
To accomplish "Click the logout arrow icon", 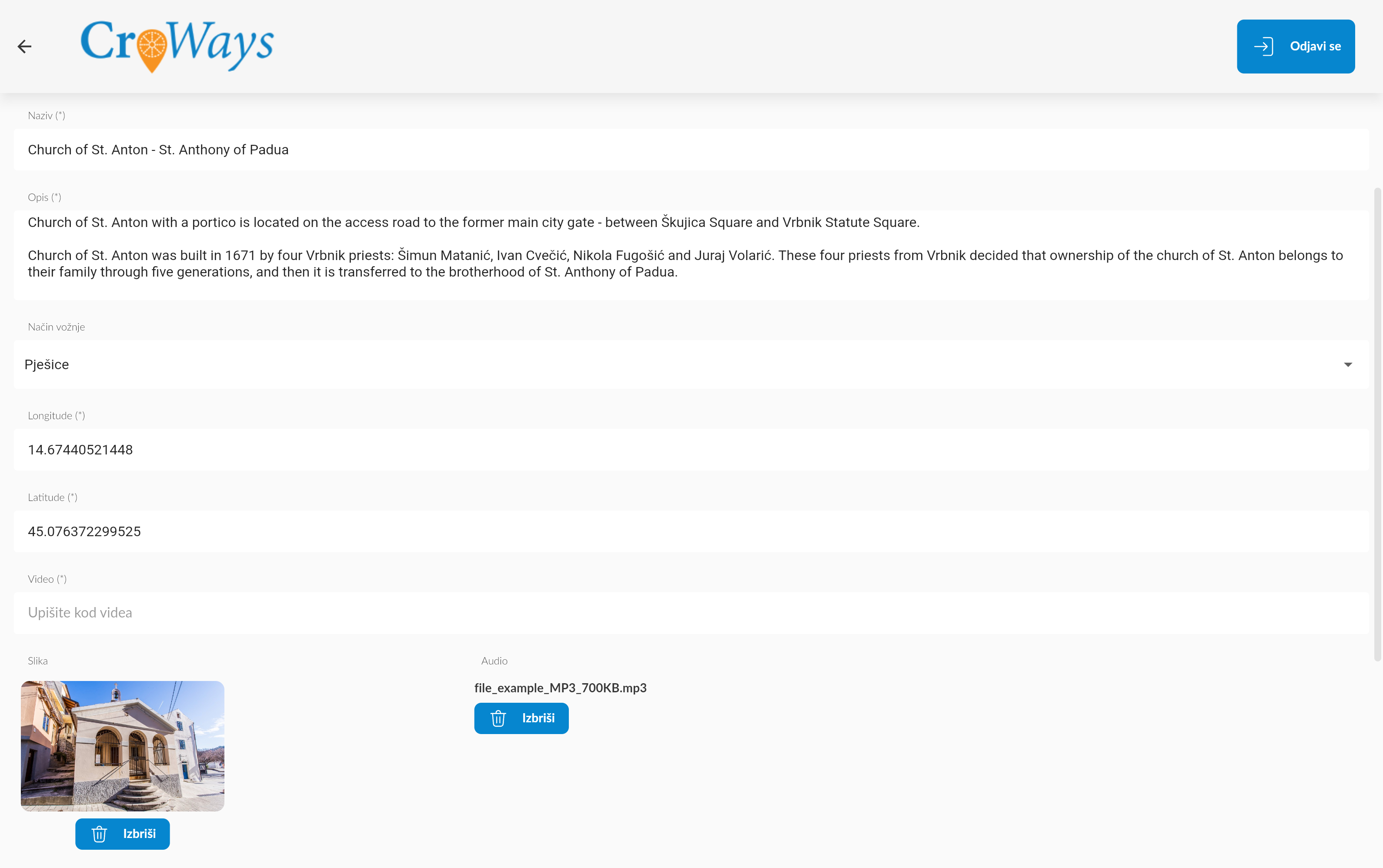I will 1263,47.
